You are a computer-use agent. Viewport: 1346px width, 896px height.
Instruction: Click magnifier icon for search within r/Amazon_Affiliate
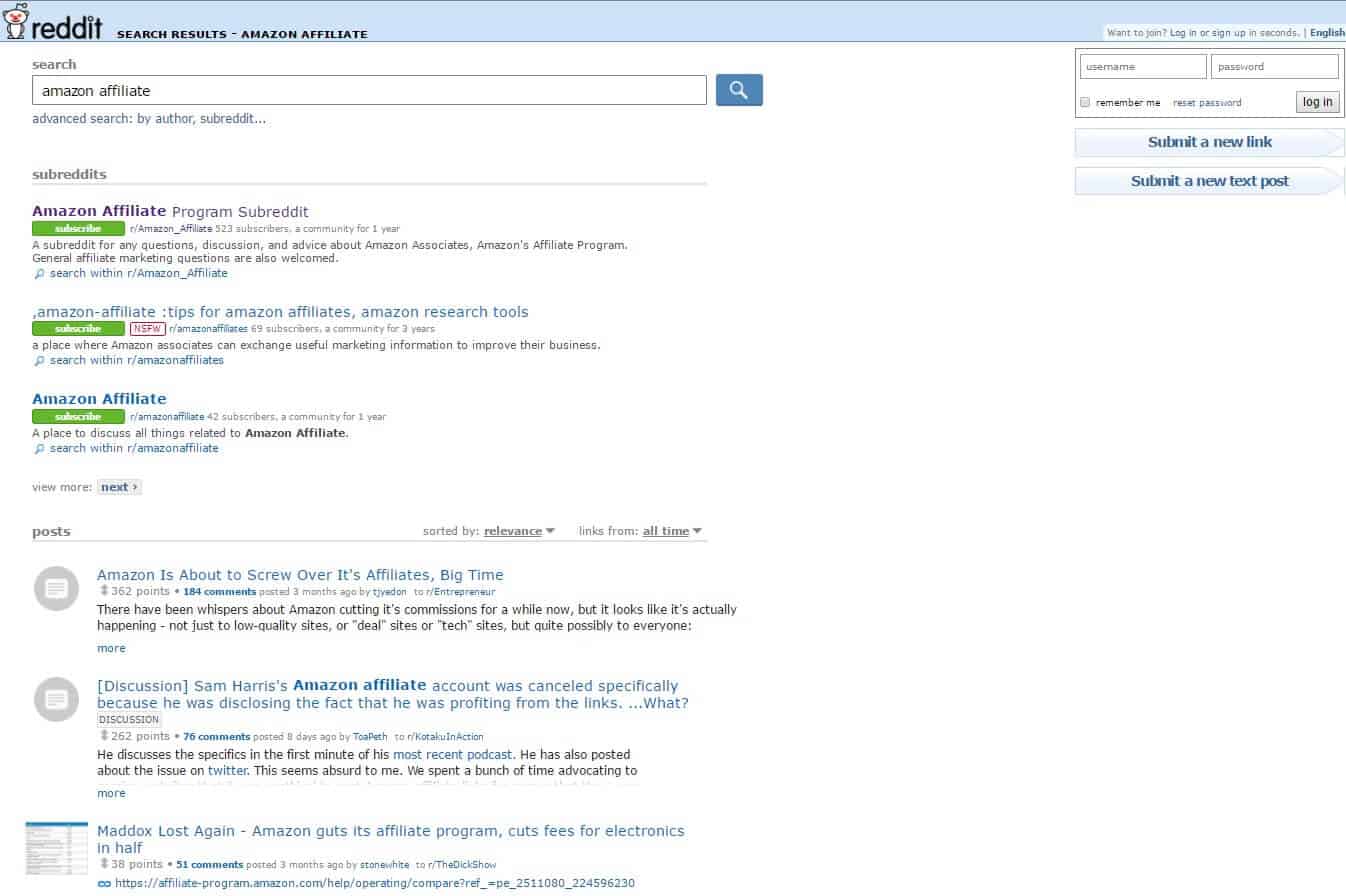click(39, 274)
